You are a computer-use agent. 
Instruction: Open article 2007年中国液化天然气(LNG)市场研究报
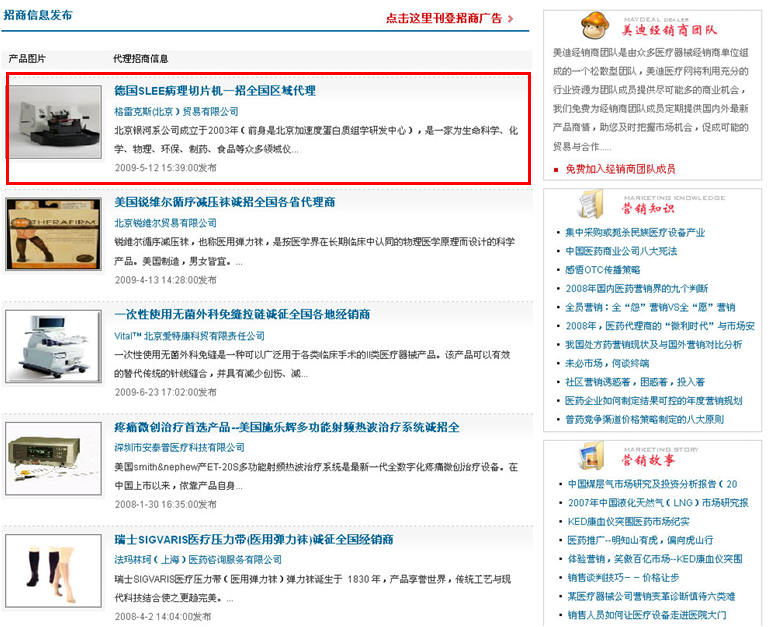click(658, 503)
